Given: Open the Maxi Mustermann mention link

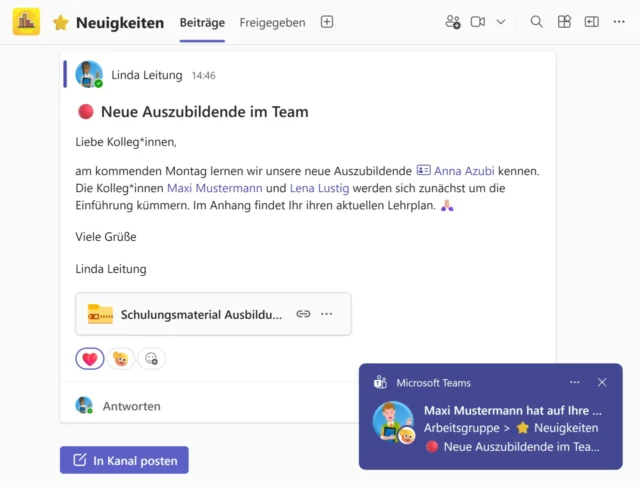Looking at the screenshot, I should pyautogui.click(x=215, y=188).
